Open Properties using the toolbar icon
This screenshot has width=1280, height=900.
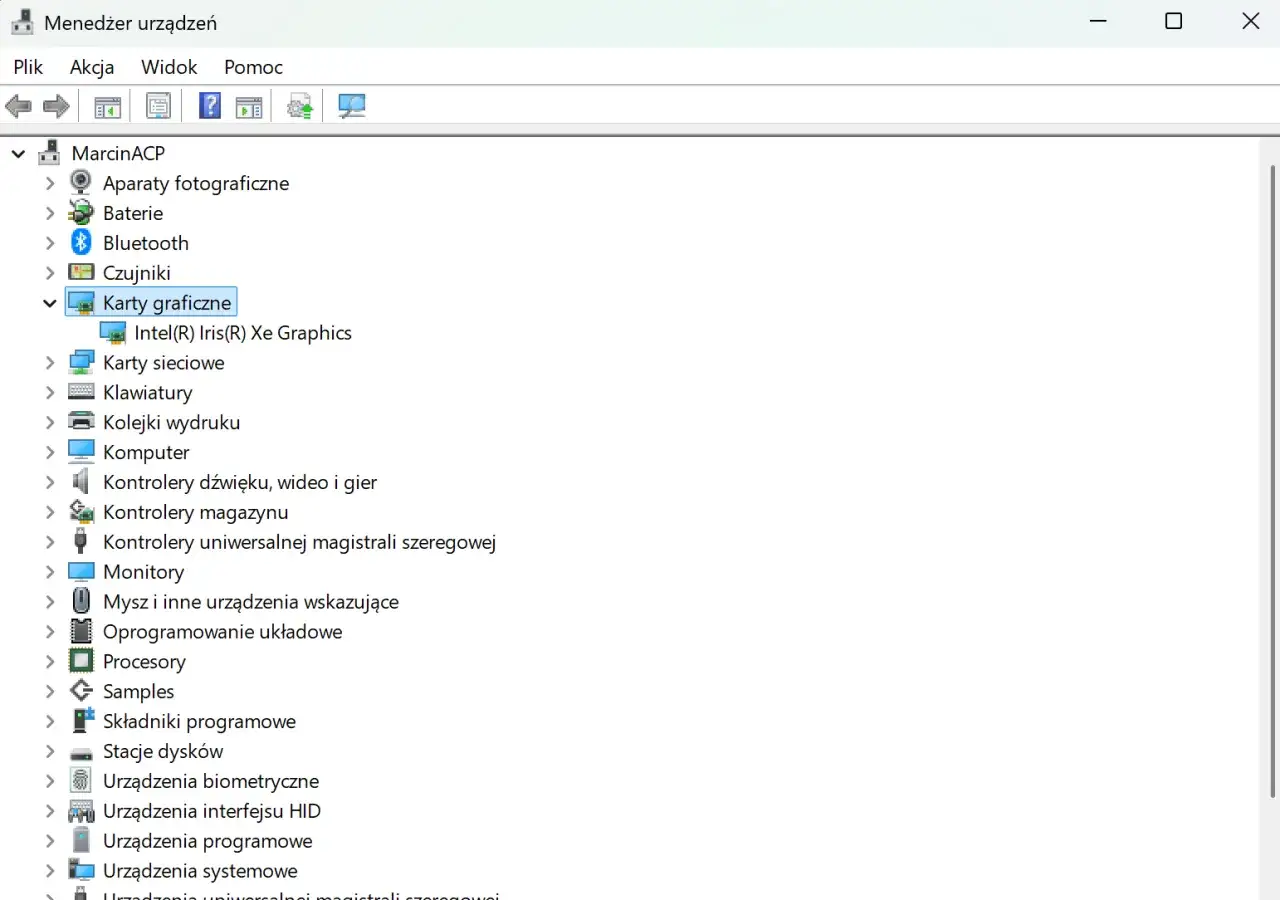point(158,106)
